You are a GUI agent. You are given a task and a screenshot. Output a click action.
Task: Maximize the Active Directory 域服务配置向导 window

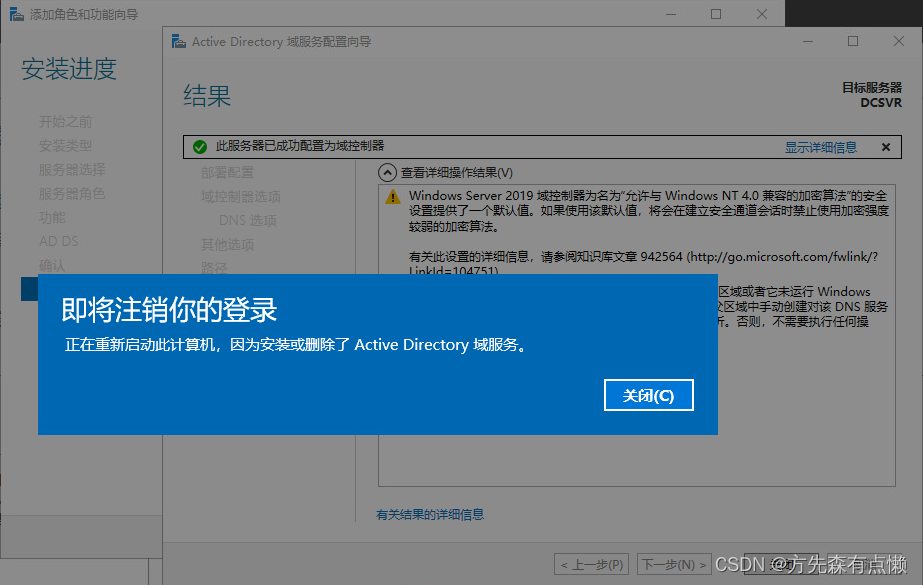coord(852,41)
